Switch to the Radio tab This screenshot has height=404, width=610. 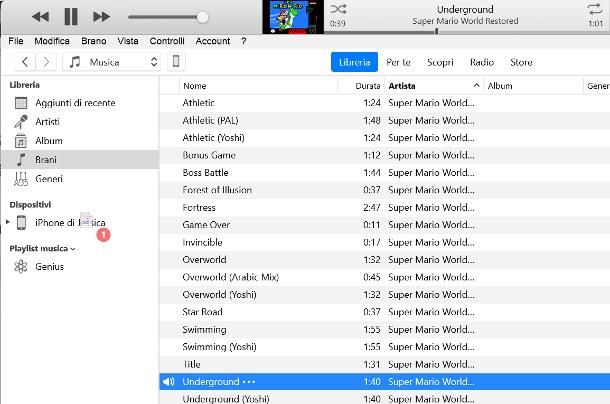482,62
